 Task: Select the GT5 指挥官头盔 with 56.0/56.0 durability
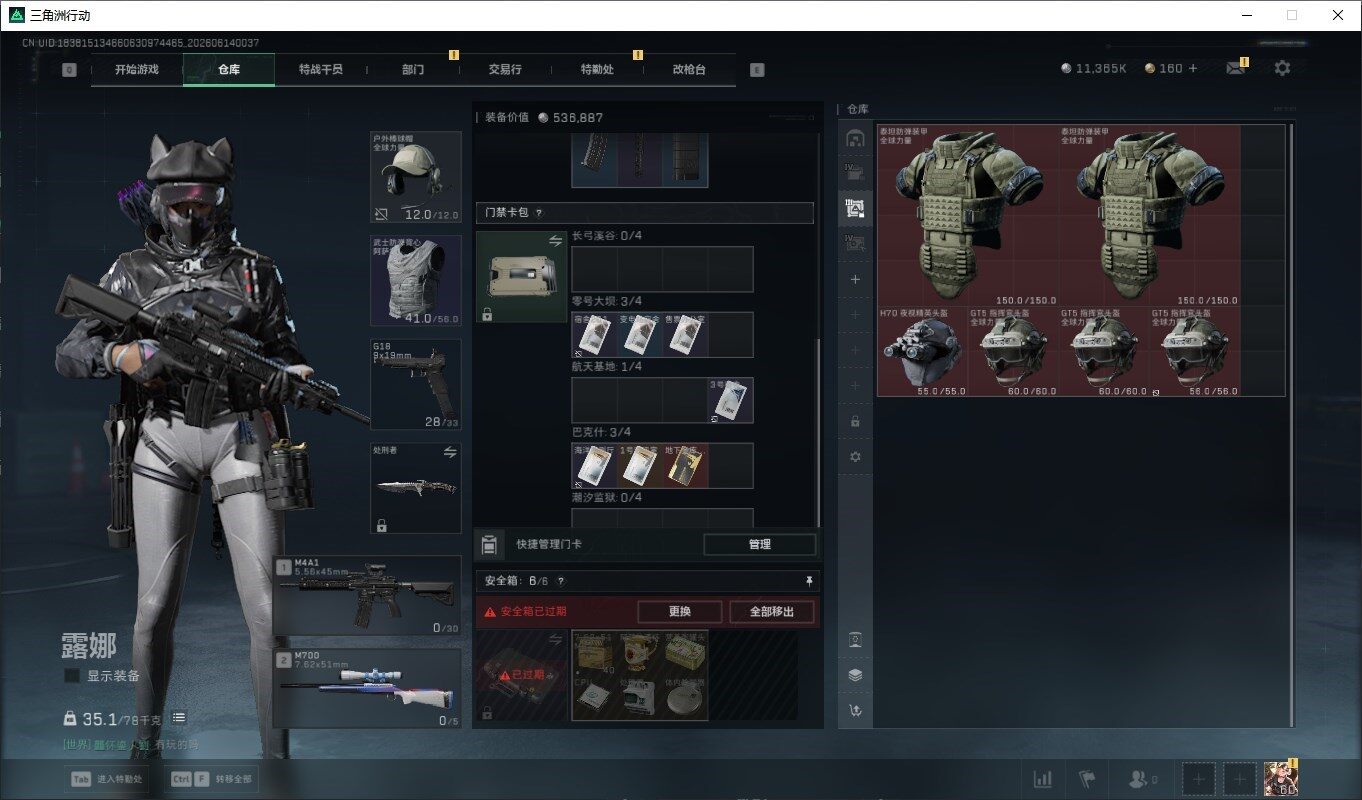pyautogui.click(x=1195, y=351)
